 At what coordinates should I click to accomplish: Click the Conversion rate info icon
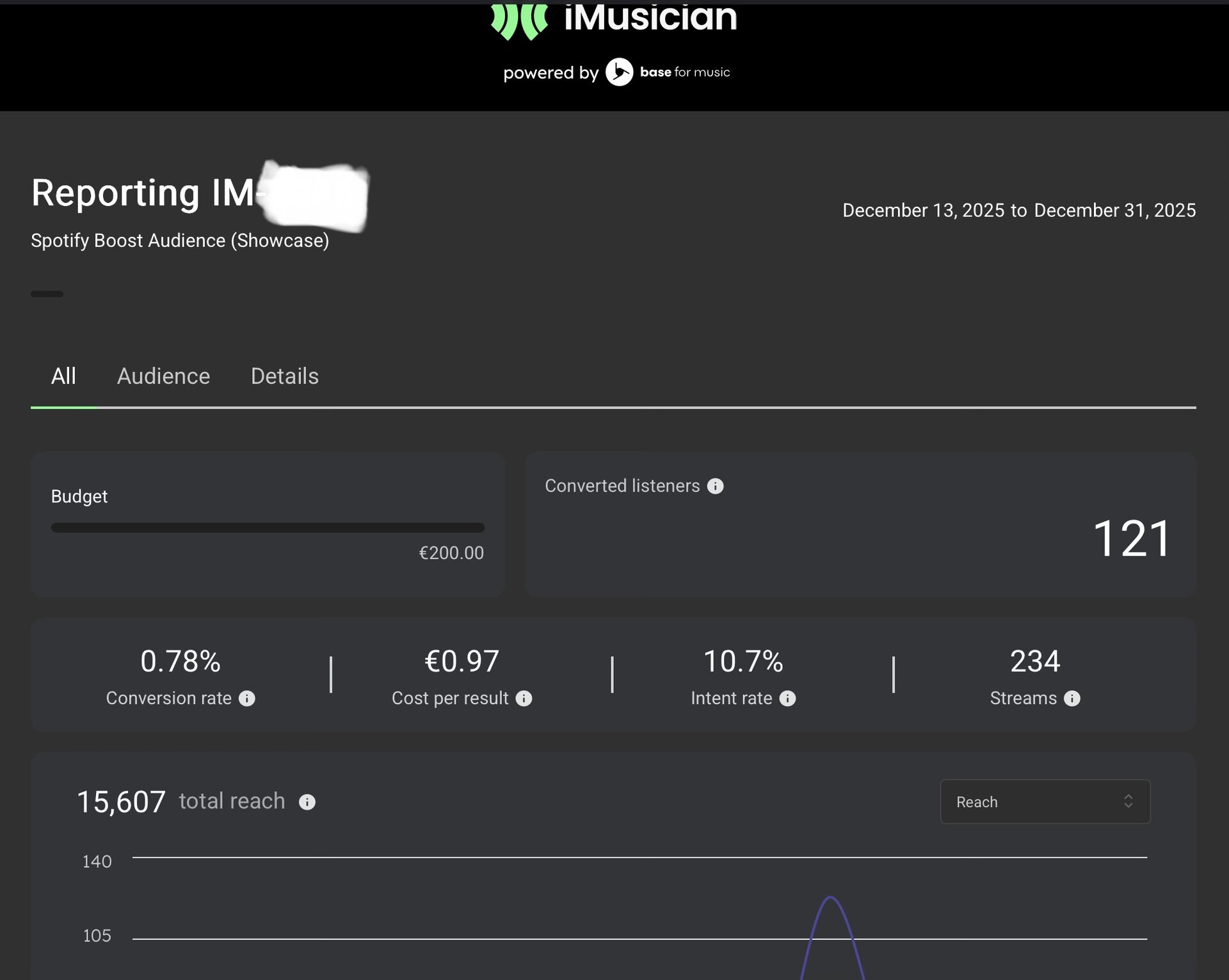[247, 698]
